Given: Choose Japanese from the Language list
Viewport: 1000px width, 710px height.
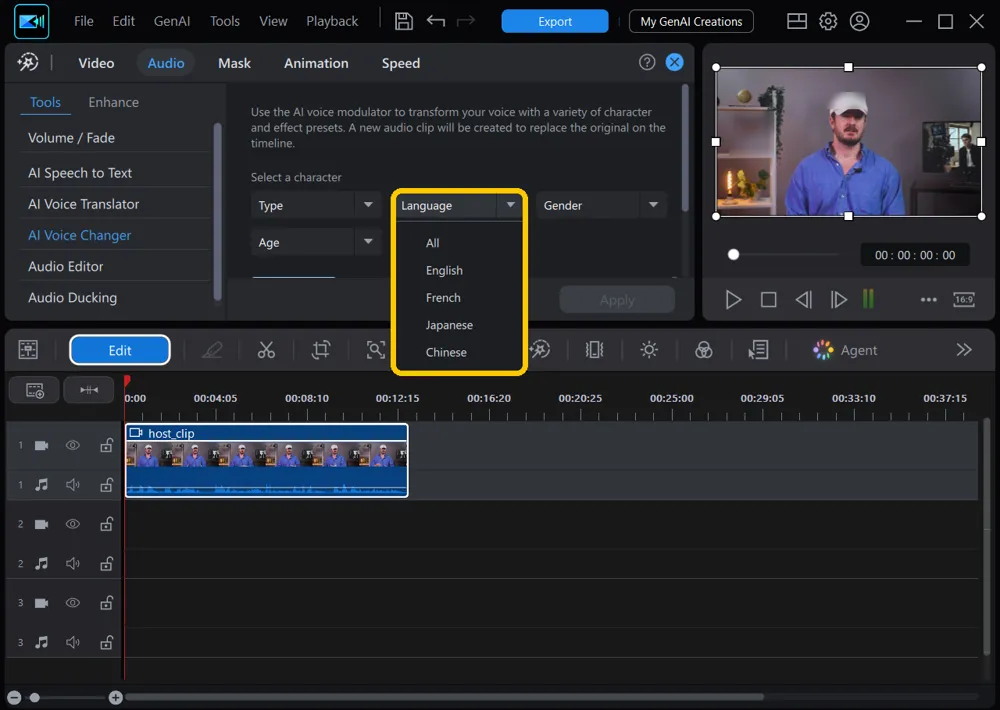Looking at the screenshot, I should click(x=449, y=325).
